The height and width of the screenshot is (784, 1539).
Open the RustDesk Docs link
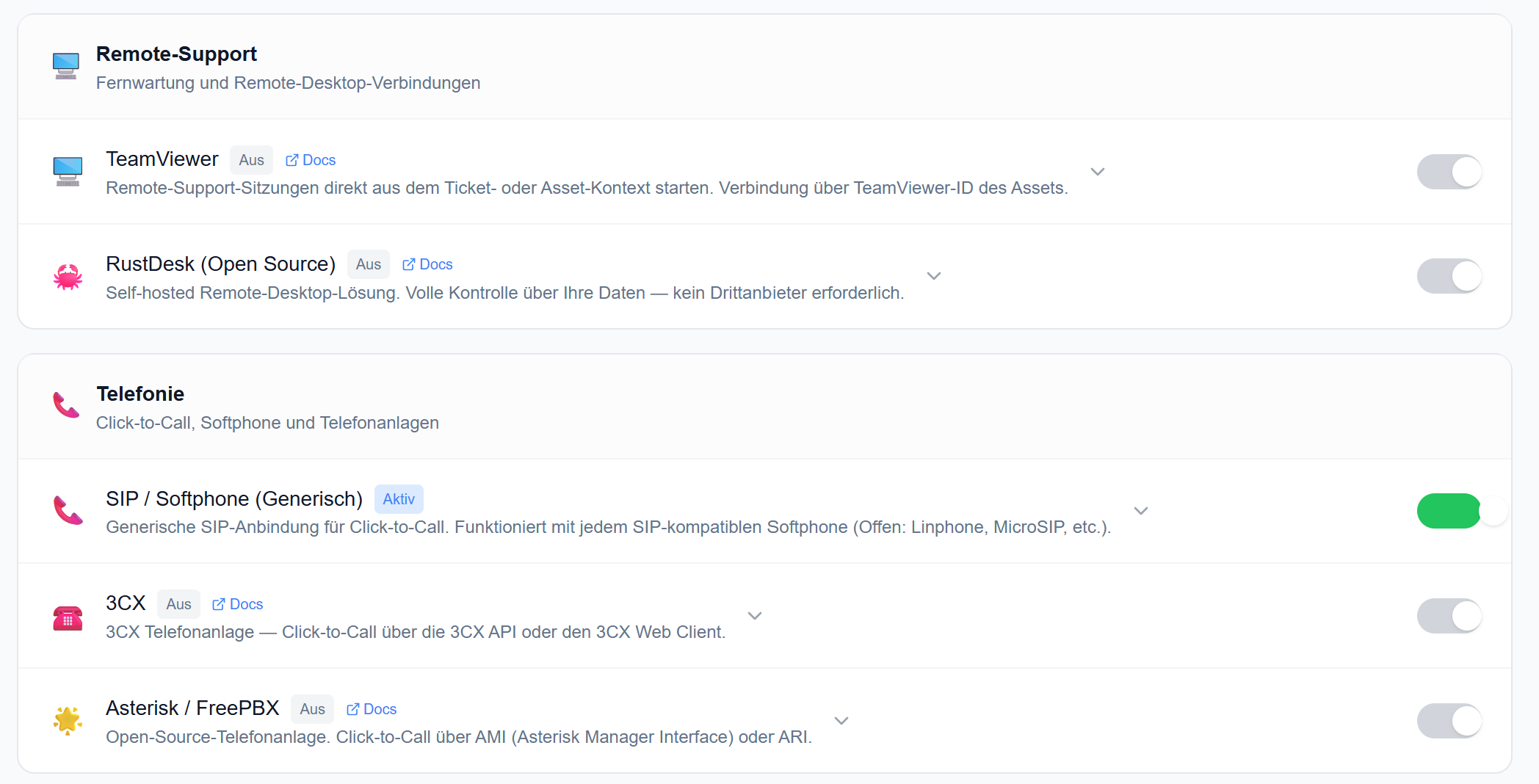coord(435,264)
